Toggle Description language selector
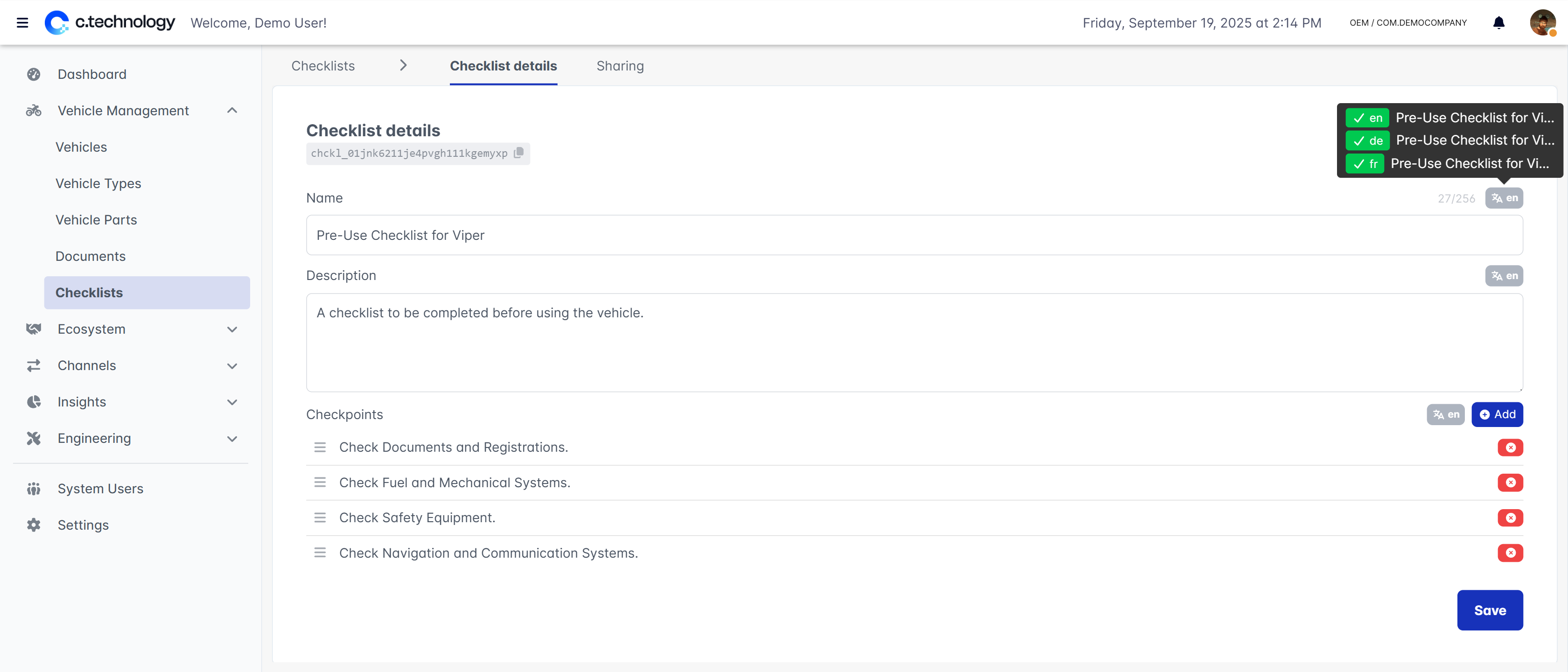1568x672 pixels. point(1504,276)
